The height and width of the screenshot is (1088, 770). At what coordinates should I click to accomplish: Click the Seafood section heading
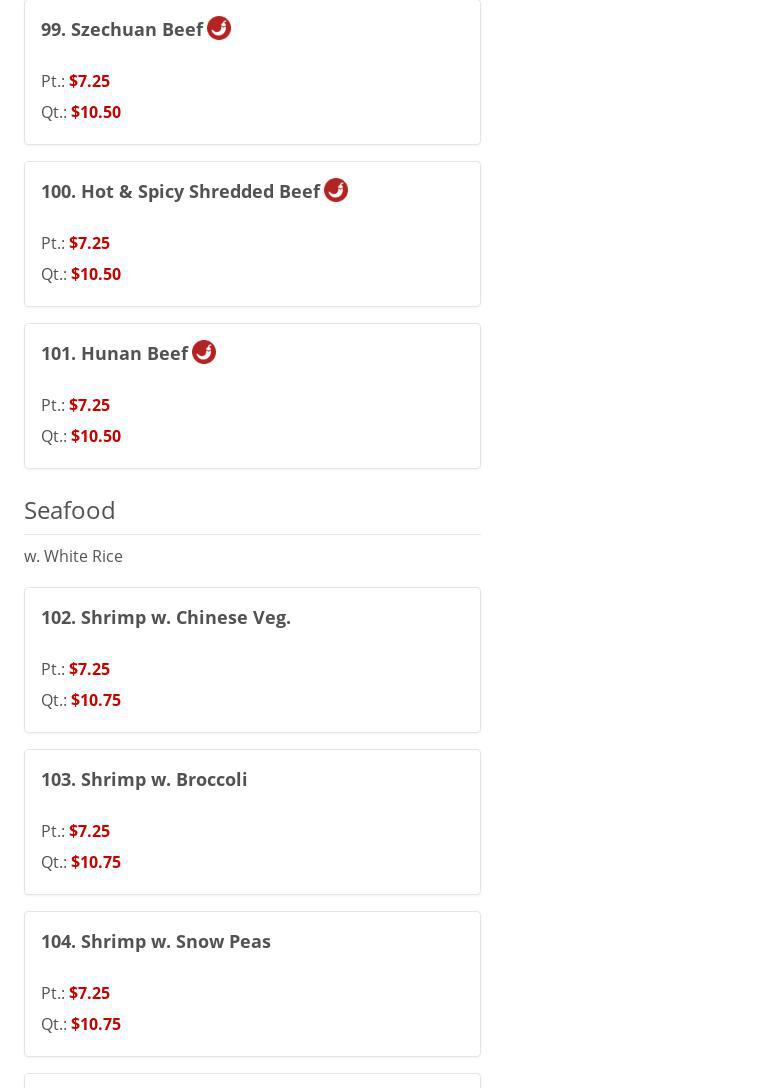70,510
